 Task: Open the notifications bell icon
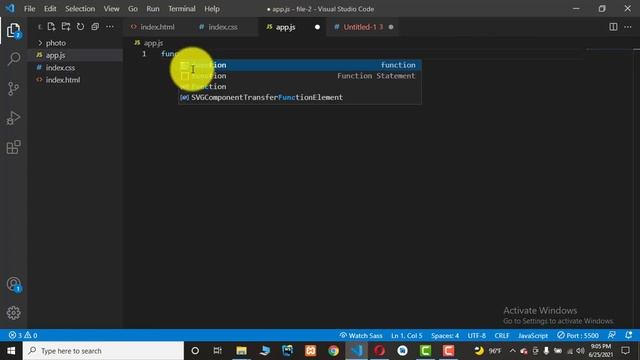tap(629, 336)
